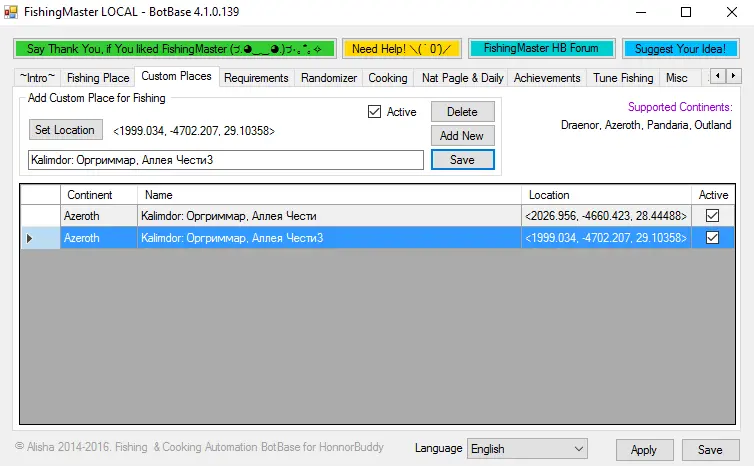Minimize the FishingMaster window
Screen dimensions: 754x466
coord(641,12)
